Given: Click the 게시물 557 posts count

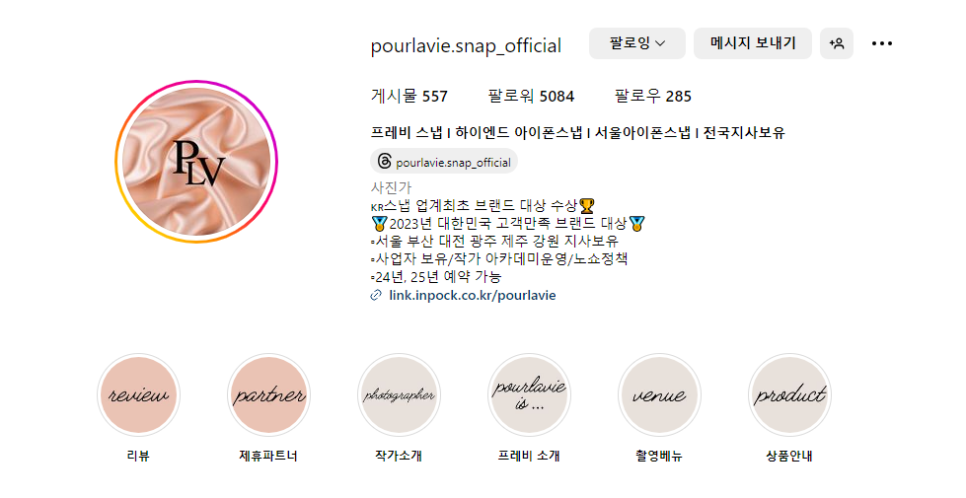Looking at the screenshot, I should click(x=409, y=96).
